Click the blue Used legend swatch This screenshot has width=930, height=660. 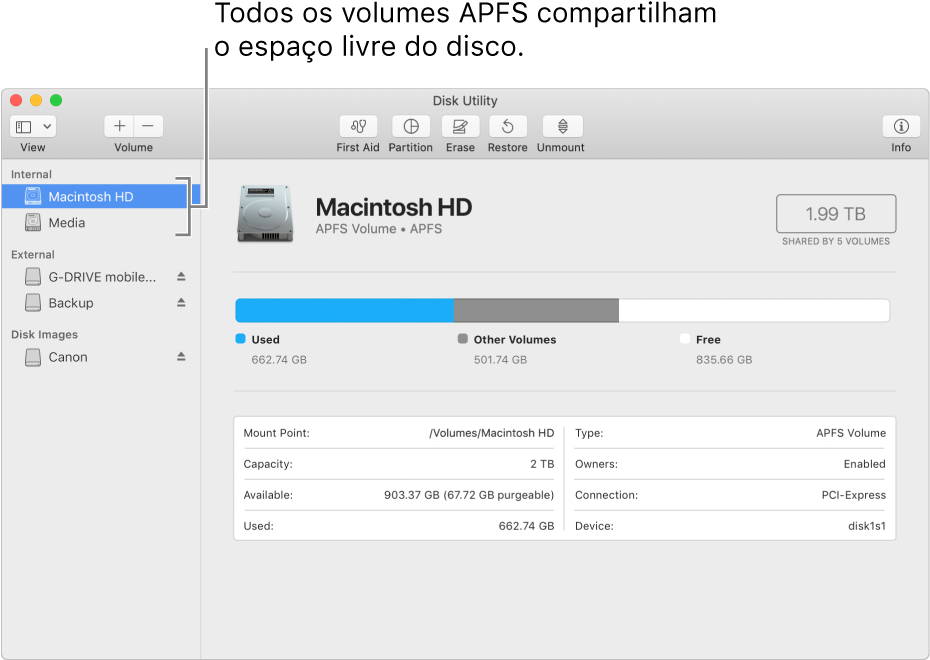tap(239, 339)
